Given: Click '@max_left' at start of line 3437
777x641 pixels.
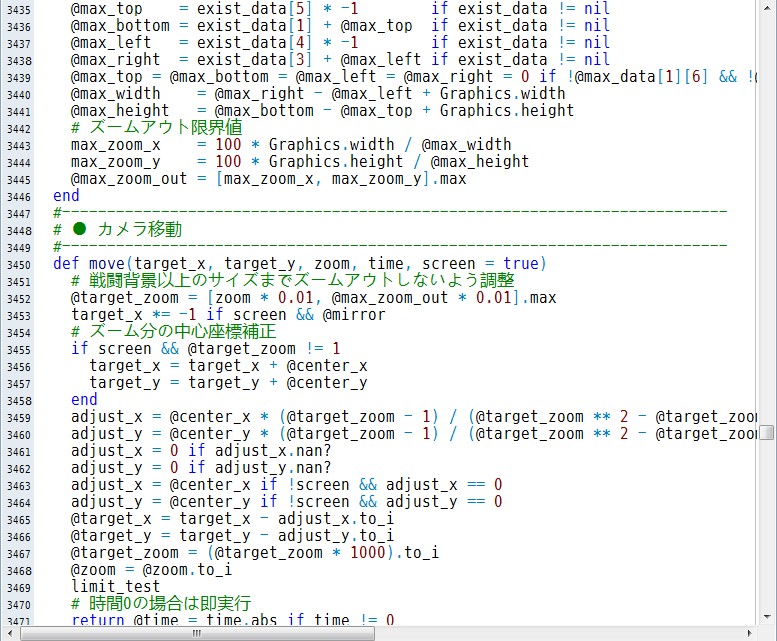Looking at the screenshot, I should (111, 42).
